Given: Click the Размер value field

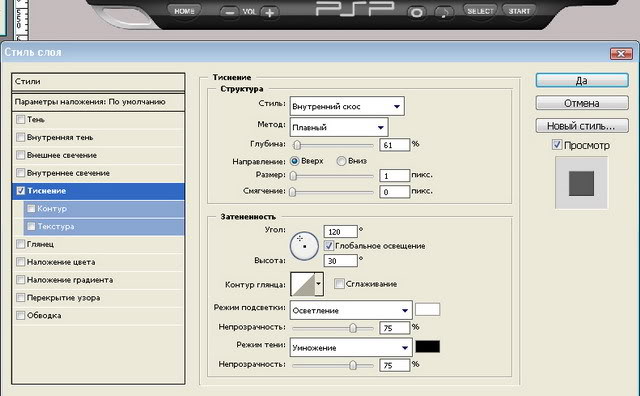Looking at the screenshot, I should [394, 176].
